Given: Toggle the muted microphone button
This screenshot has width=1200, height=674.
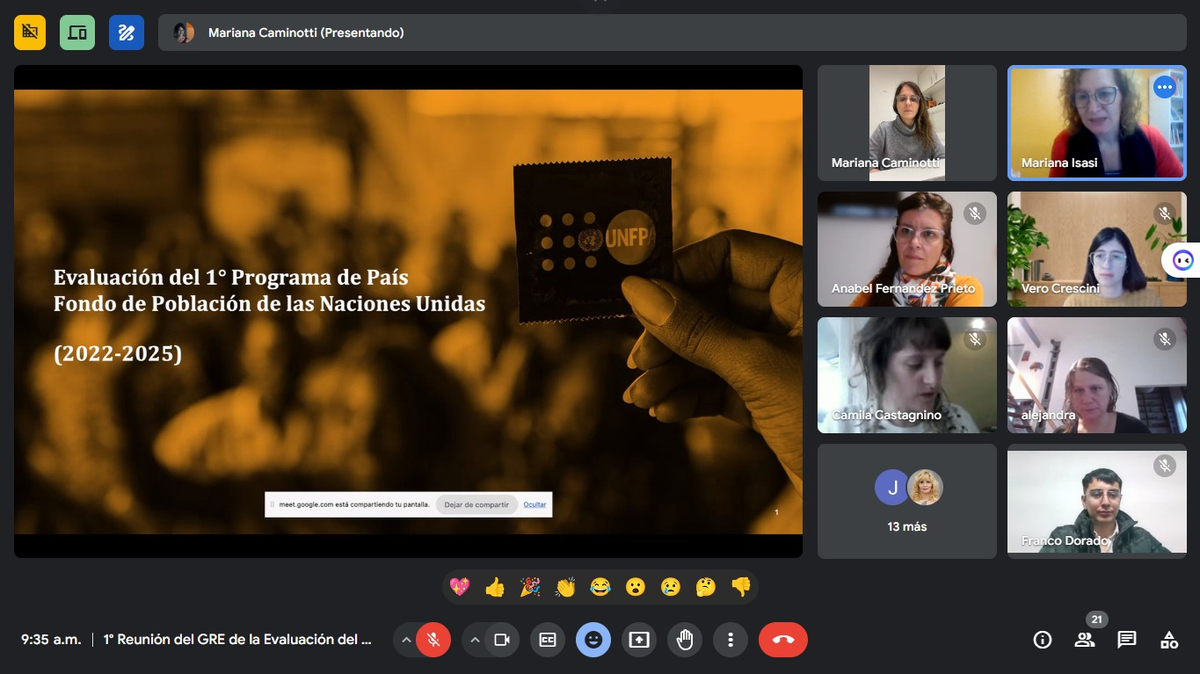Looking at the screenshot, I should coord(433,640).
